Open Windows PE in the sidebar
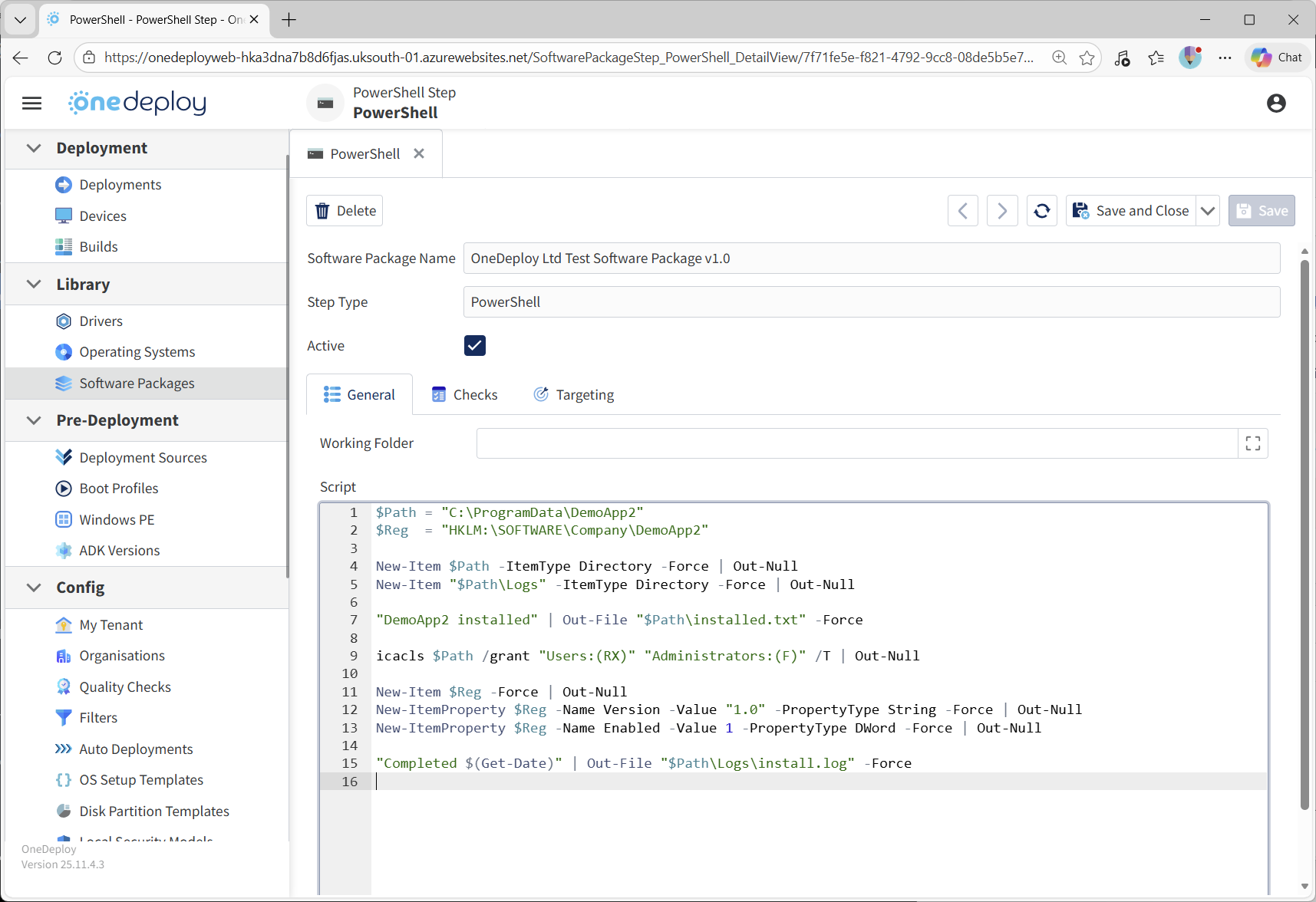This screenshot has width=1316, height=902. [117, 520]
